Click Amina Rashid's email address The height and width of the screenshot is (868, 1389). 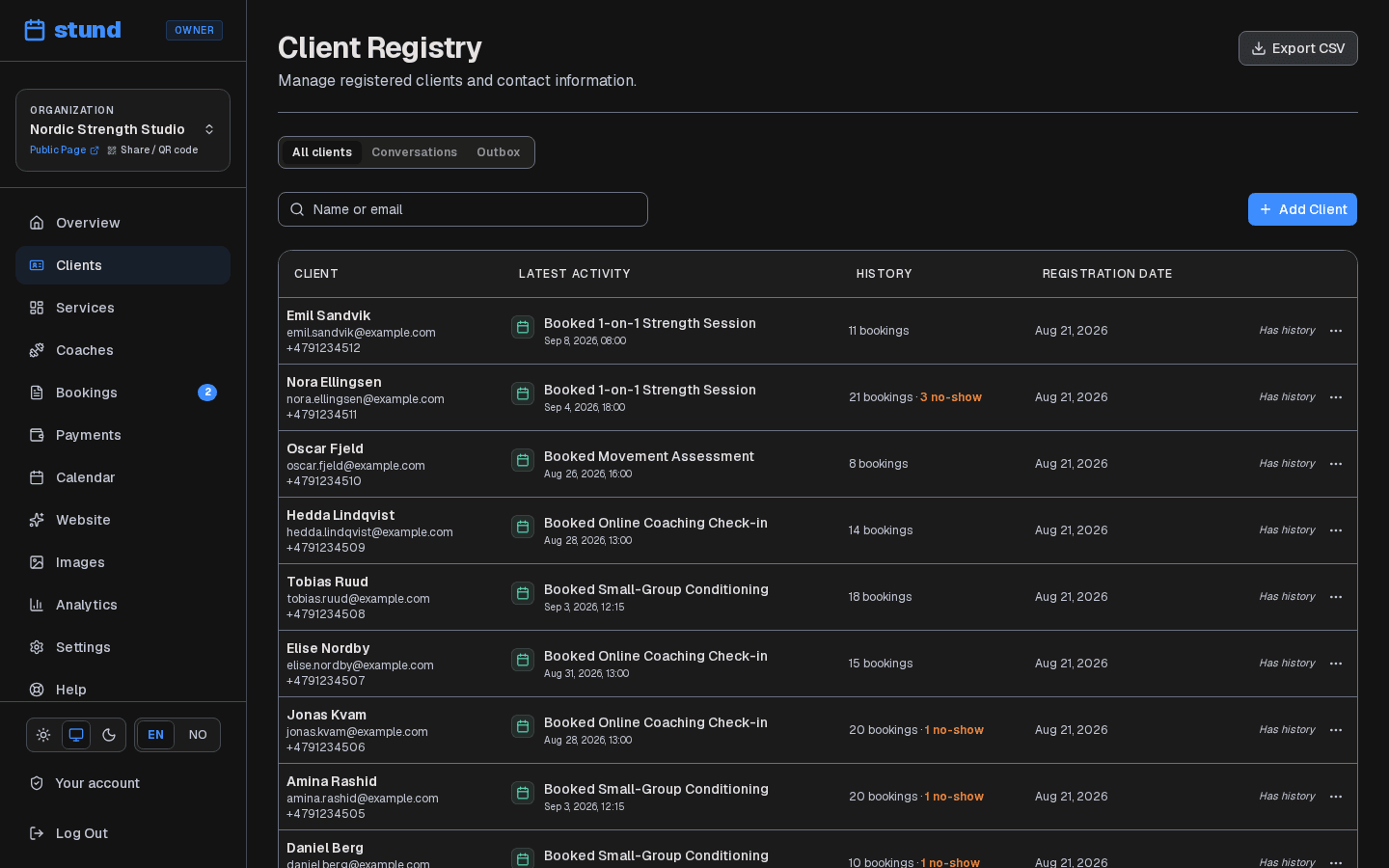coord(363,799)
